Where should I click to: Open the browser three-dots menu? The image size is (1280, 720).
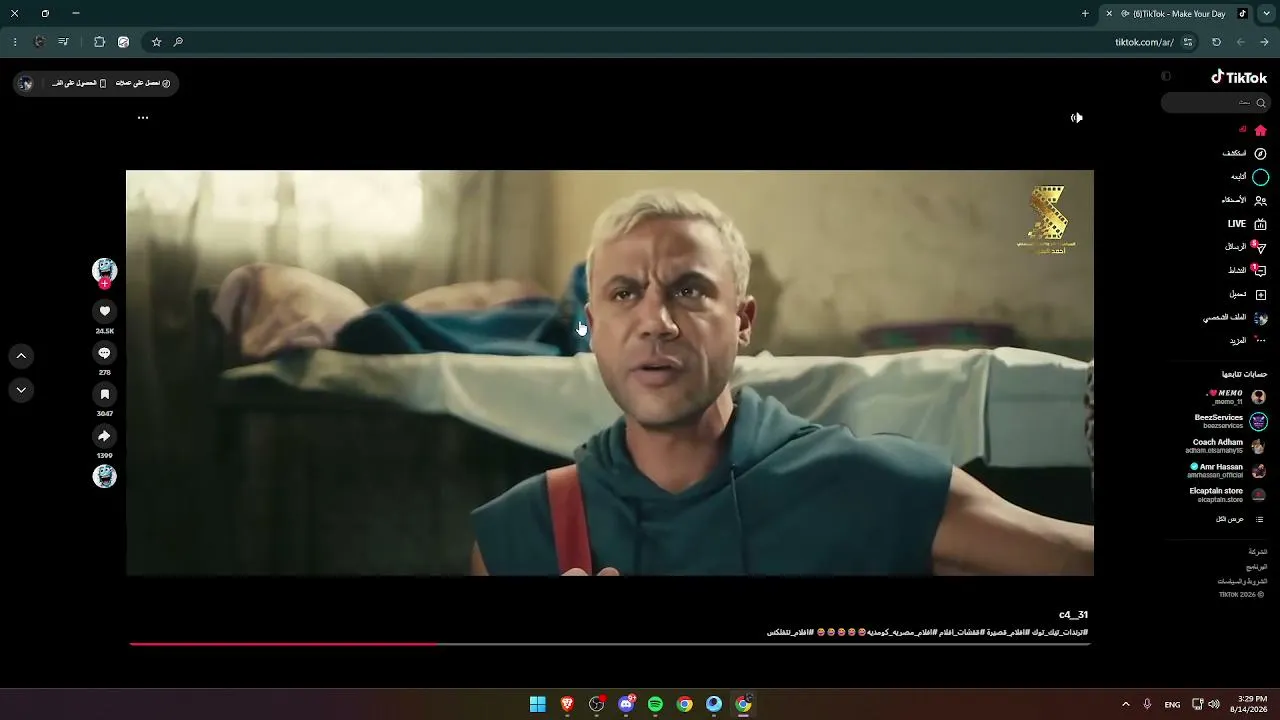[14, 42]
